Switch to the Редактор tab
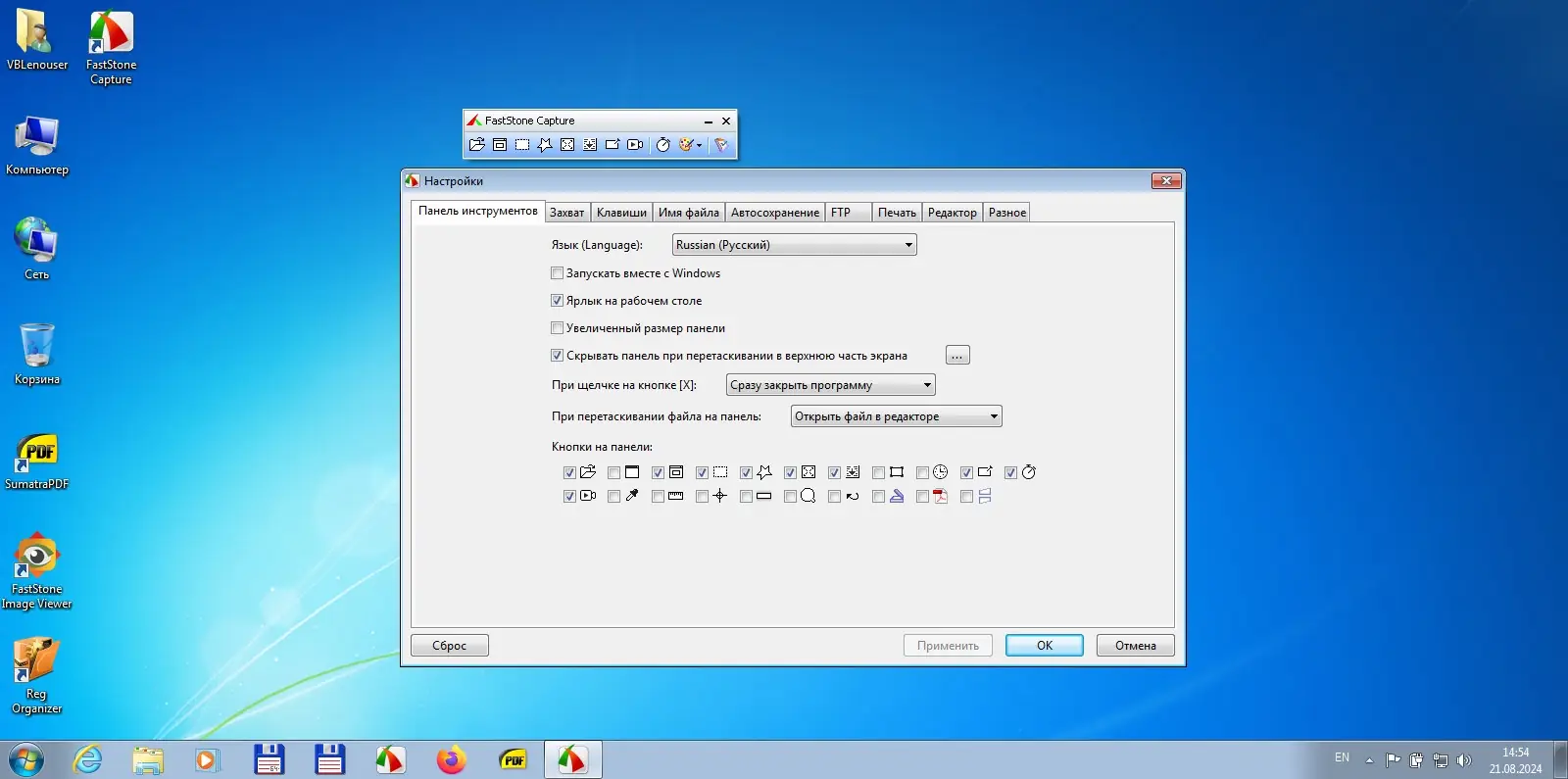 [953, 213]
